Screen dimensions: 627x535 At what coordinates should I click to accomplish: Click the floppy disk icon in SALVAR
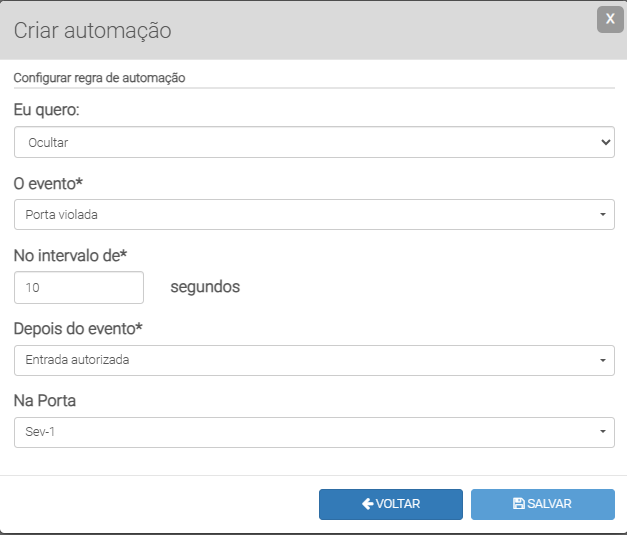coord(518,504)
